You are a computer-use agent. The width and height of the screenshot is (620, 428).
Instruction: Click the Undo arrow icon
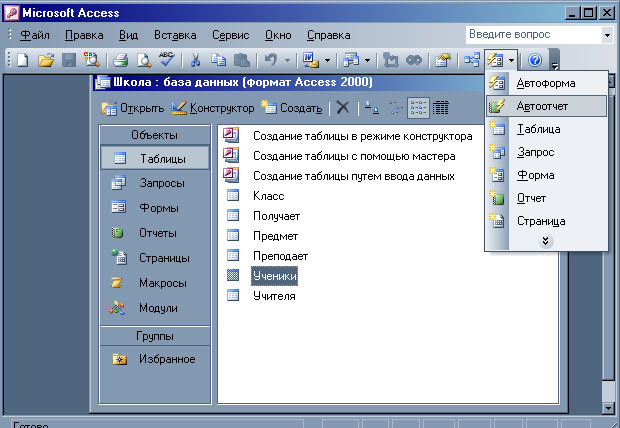pyautogui.click(x=271, y=60)
